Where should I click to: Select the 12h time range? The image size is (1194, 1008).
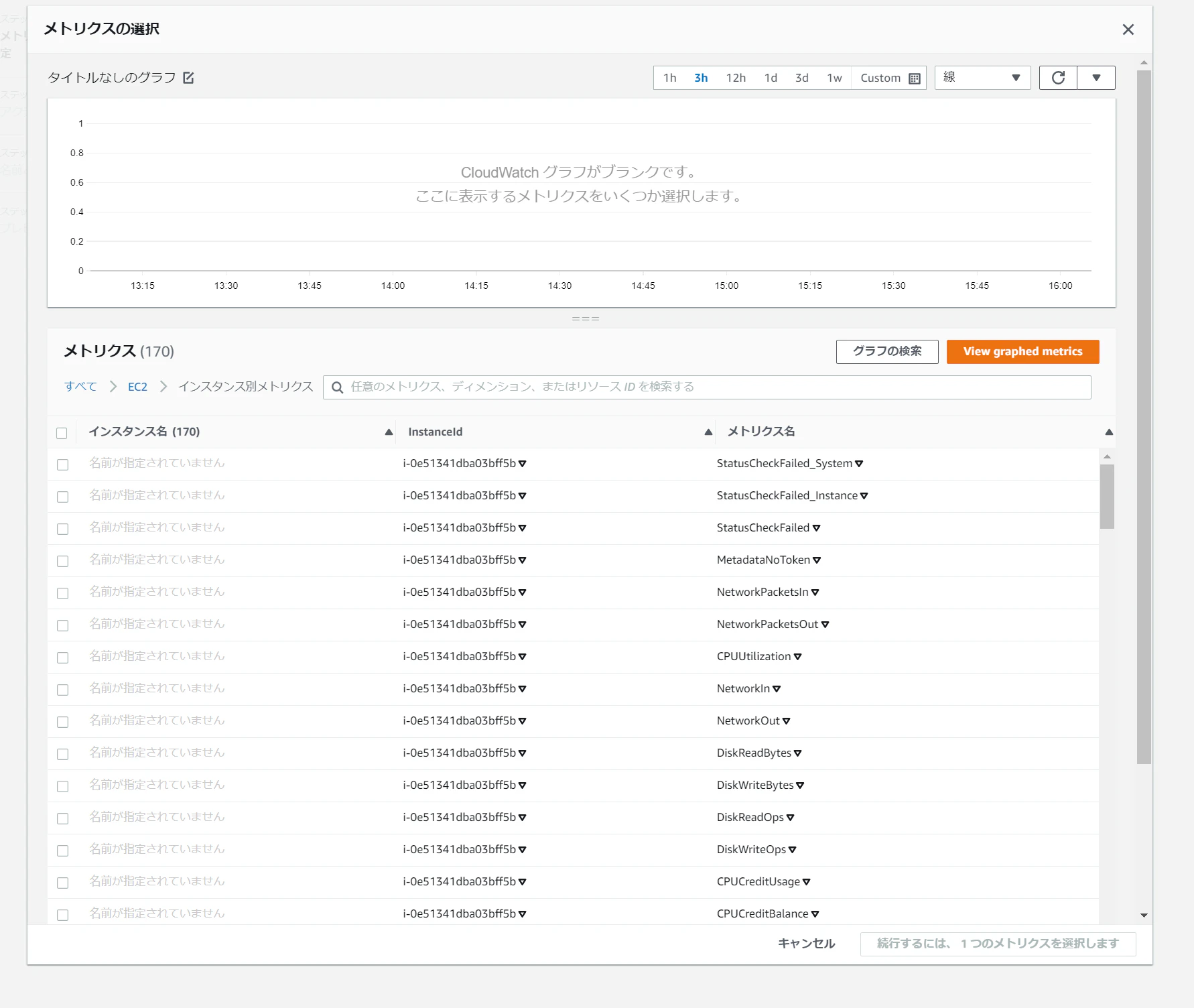(x=736, y=78)
